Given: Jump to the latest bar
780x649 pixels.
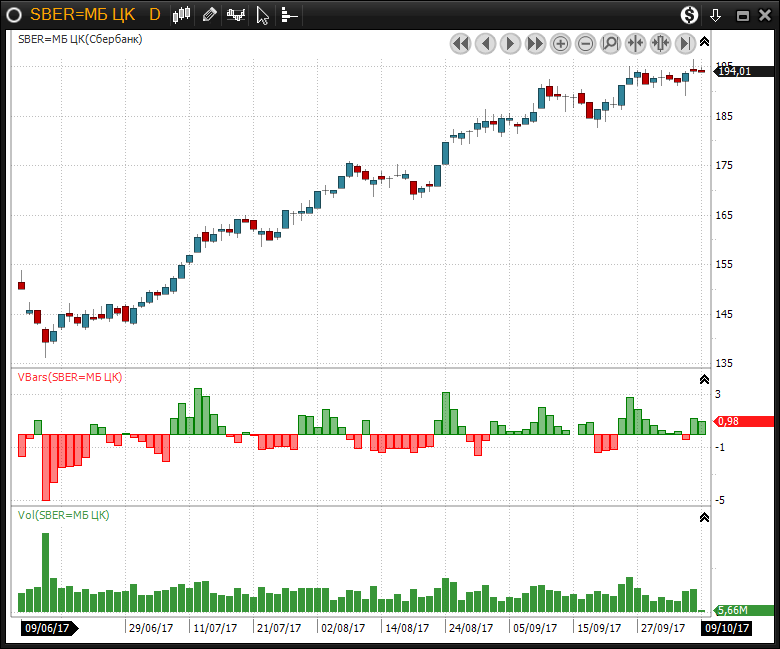Looking at the screenshot, I should click(685, 43).
